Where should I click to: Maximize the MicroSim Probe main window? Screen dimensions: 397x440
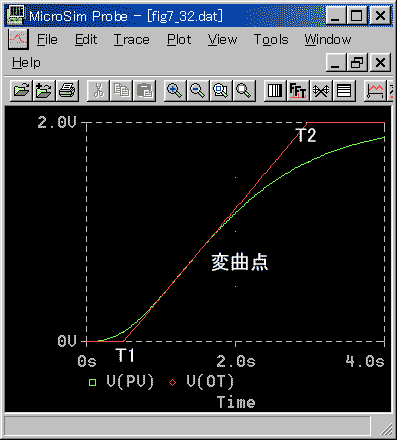click(357, 15)
